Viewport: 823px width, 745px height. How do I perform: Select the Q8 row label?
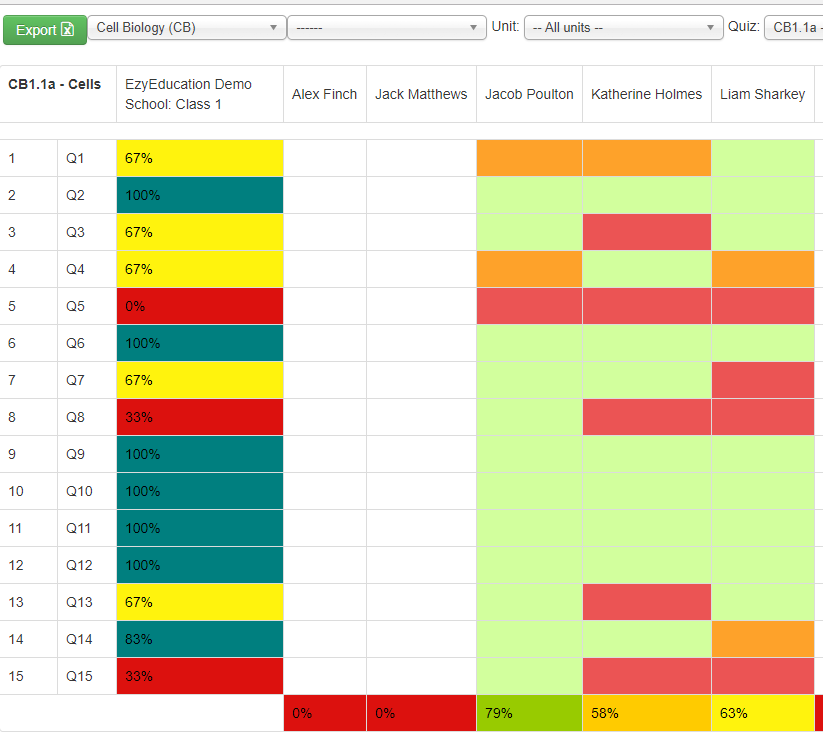(76, 417)
